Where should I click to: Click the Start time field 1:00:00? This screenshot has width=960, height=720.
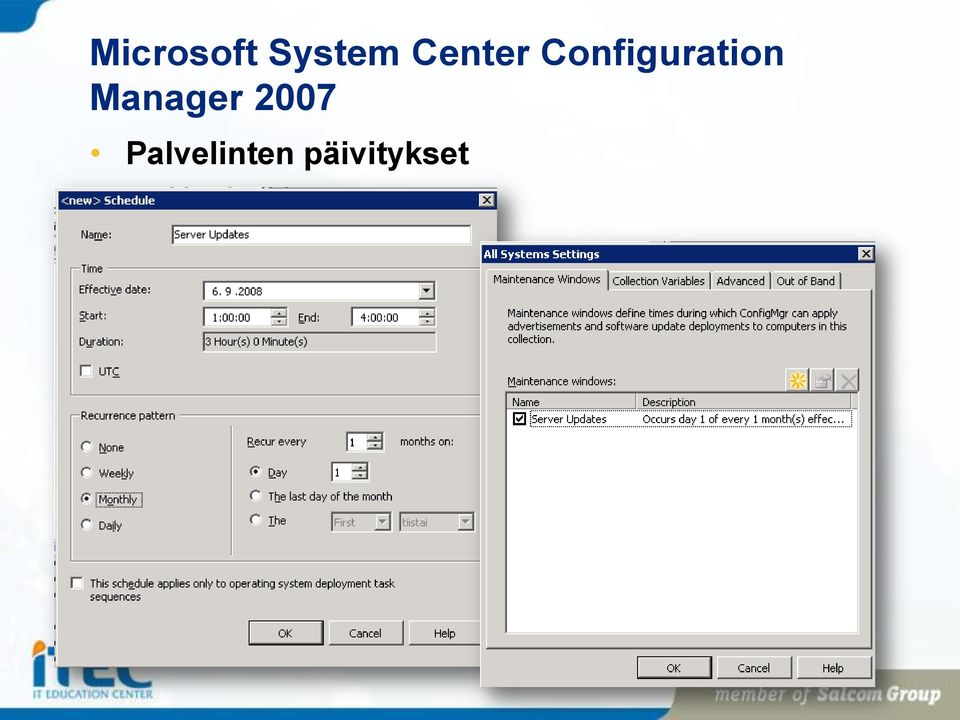[x=238, y=317]
